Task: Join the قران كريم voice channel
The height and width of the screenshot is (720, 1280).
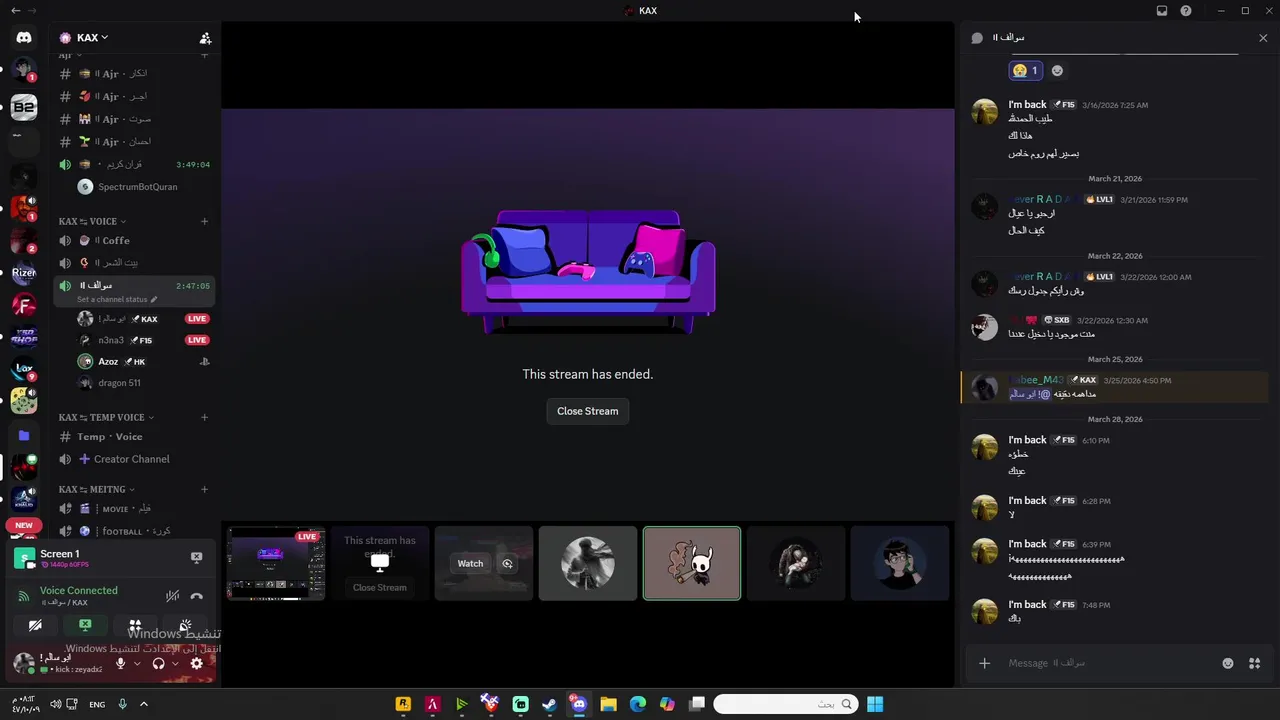Action: (134, 164)
